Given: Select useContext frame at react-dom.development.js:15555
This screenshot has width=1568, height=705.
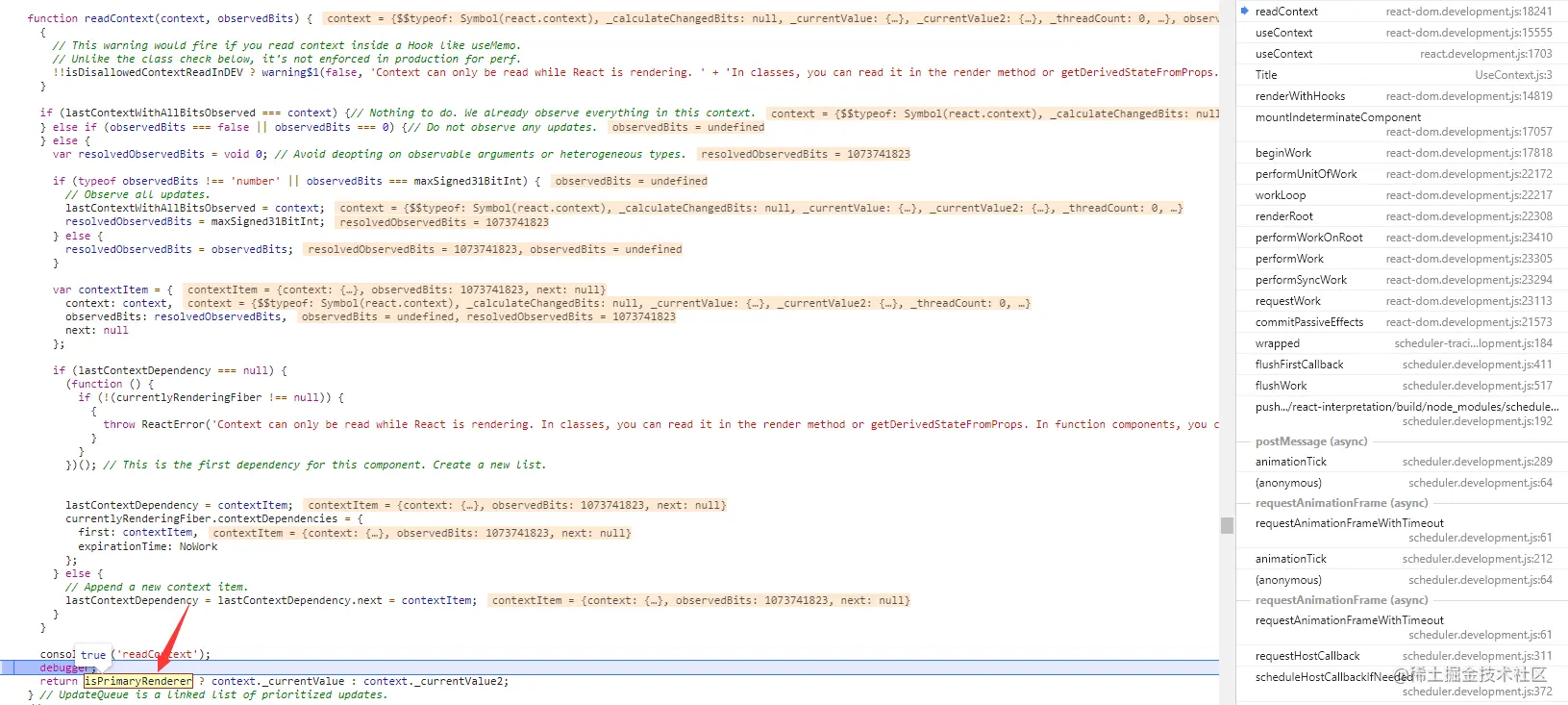Looking at the screenshot, I should pyautogui.click(x=1402, y=33).
